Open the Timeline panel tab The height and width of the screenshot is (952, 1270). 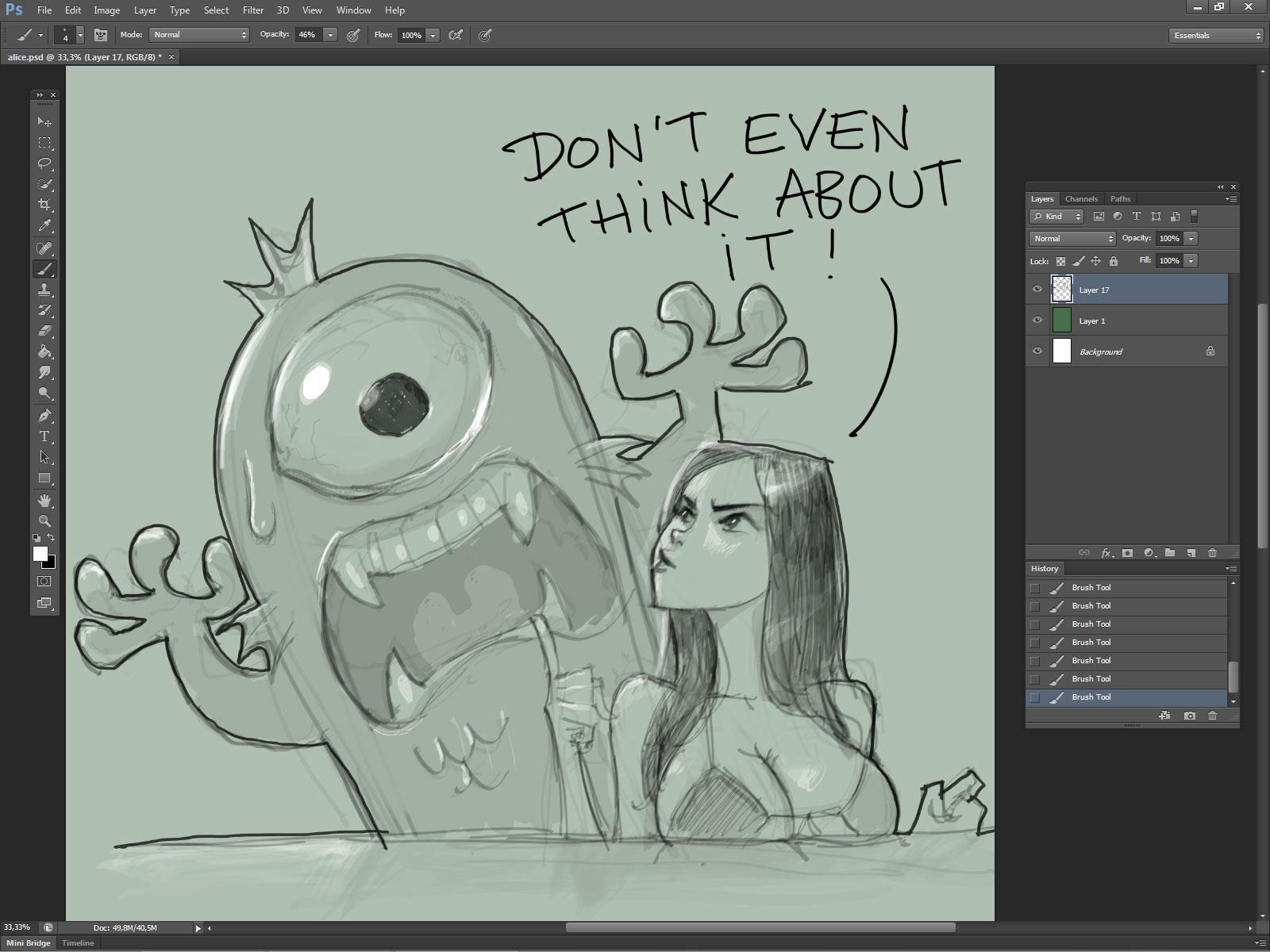click(x=78, y=943)
